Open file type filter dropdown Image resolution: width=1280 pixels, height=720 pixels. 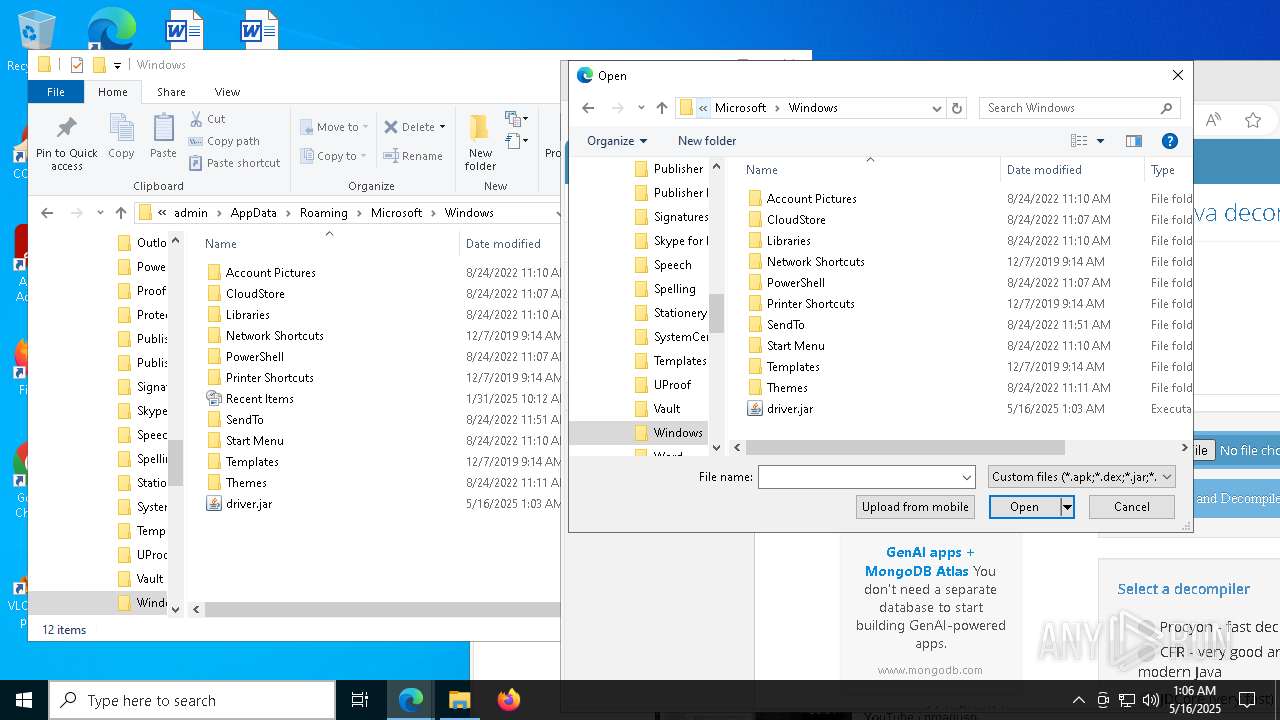pos(1081,477)
